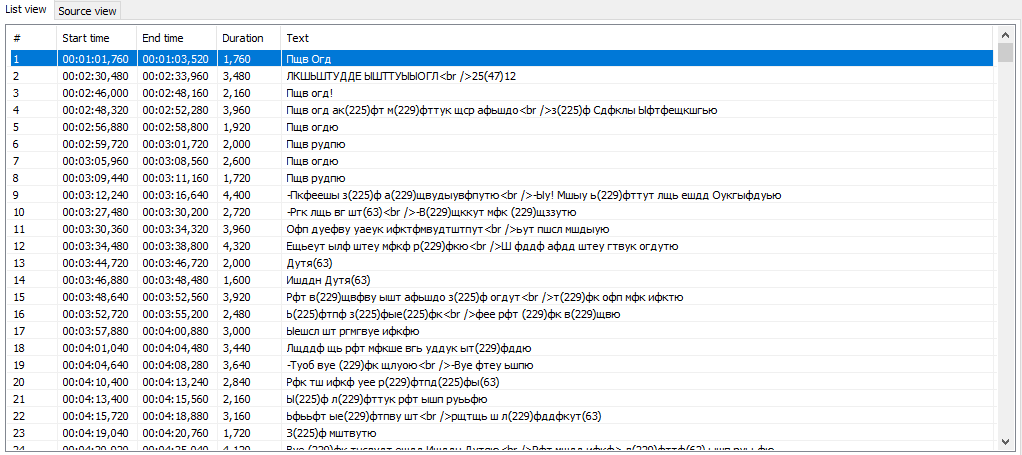Screen dimensions: 1022x455
Task: Select the List view tab
Action: 26,10
